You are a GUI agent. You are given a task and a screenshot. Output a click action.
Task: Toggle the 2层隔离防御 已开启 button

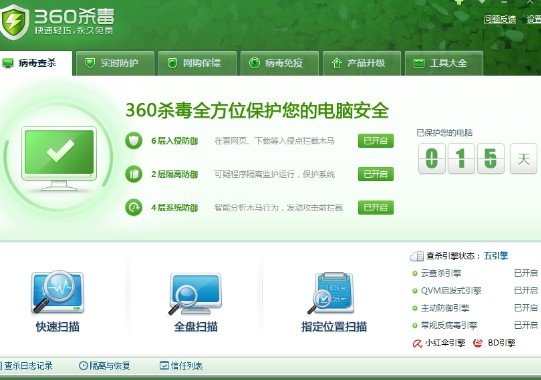pos(376,174)
